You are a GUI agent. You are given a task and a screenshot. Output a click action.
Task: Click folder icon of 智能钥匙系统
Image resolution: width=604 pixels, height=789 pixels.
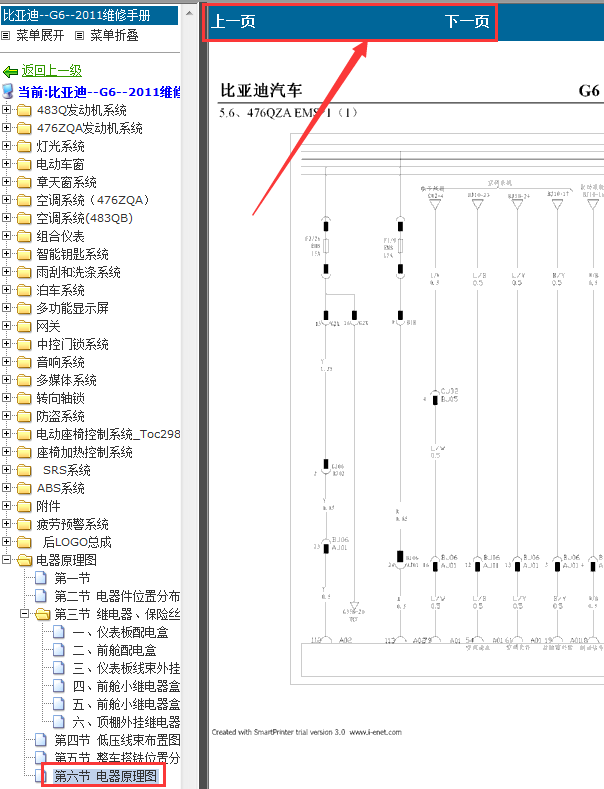pos(24,255)
